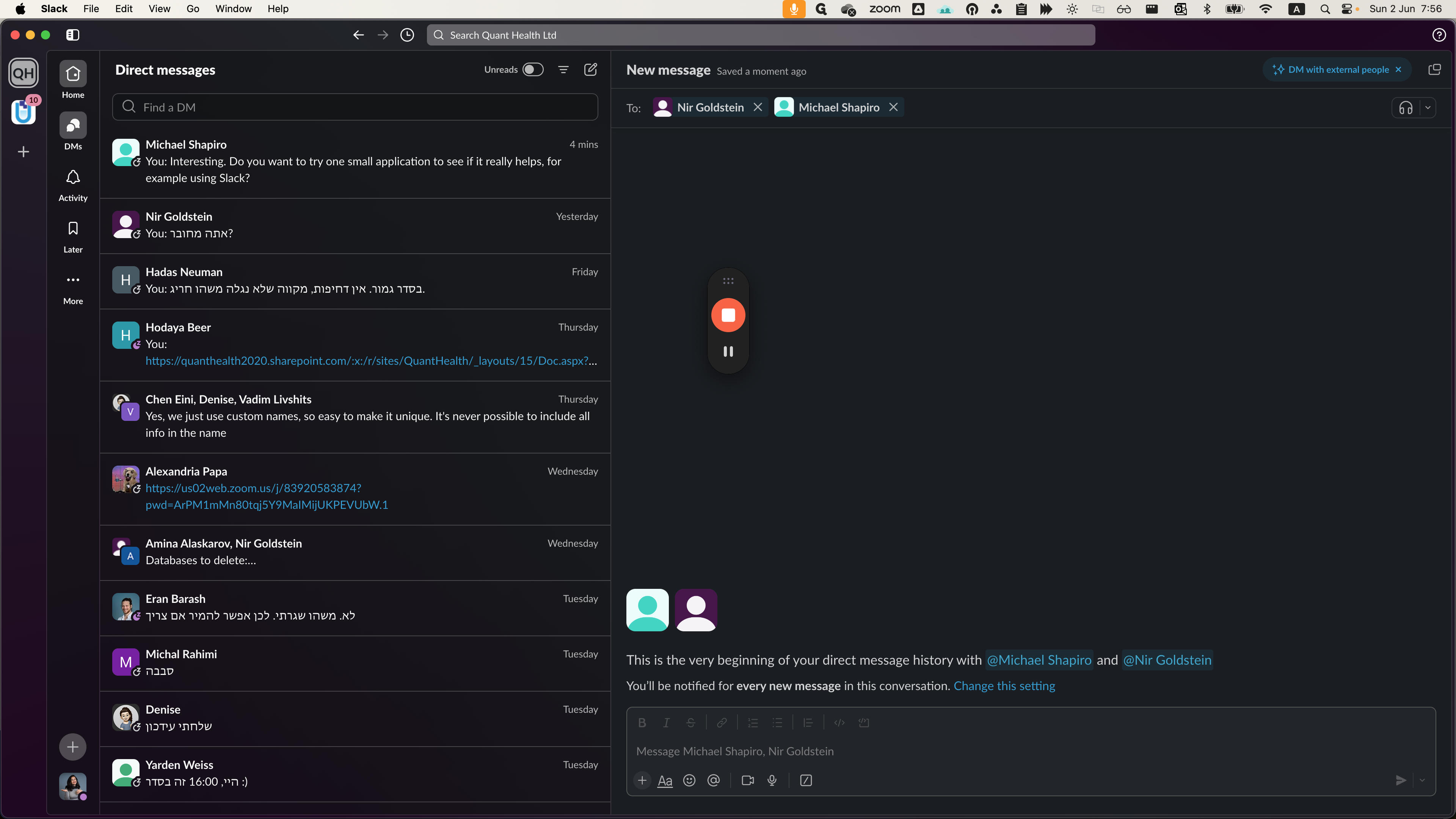Viewport: 1456px width, 819px height.
Task: Open the Go menu
Action: pos(193,8)
